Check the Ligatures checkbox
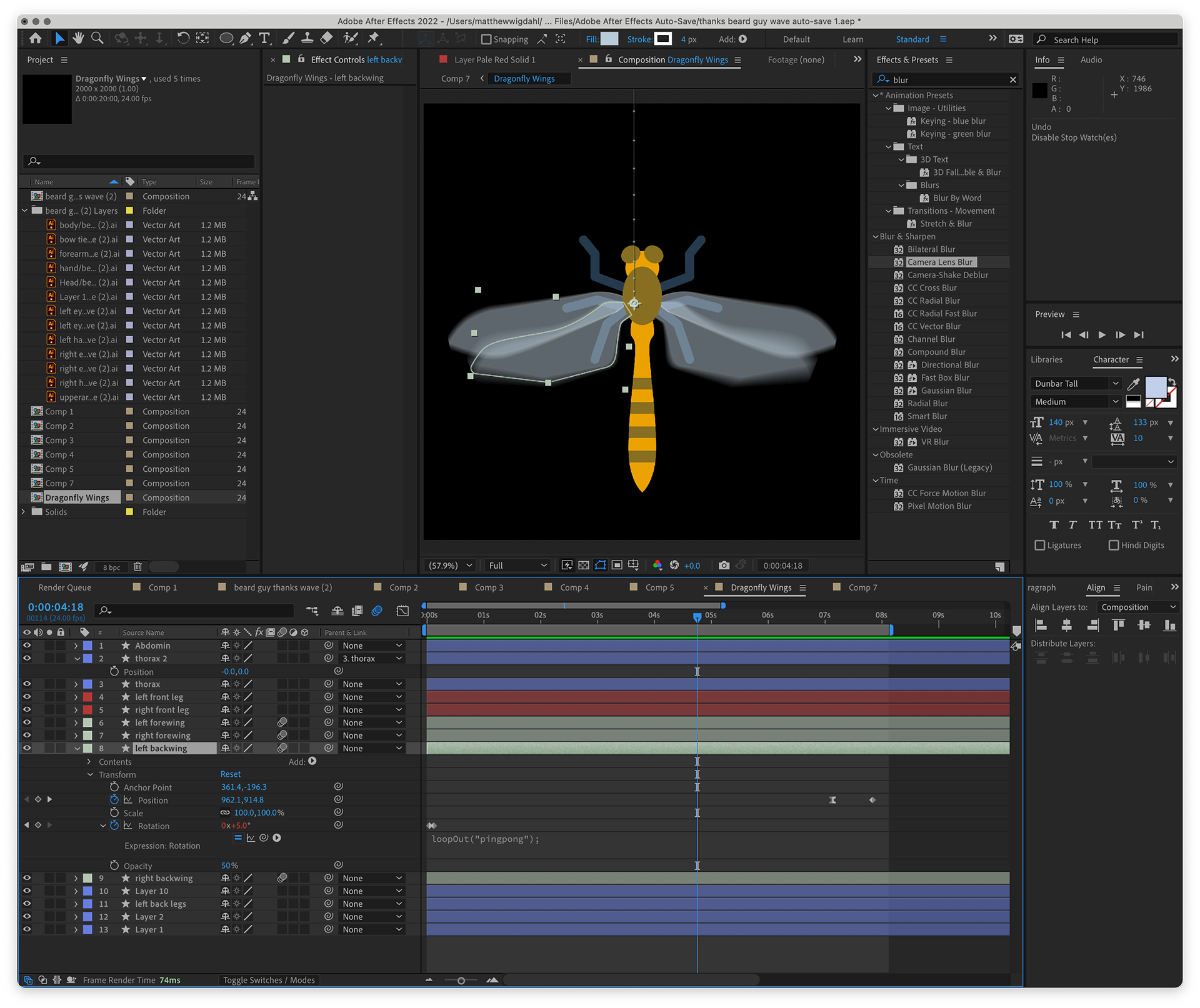 point(1040,546)
